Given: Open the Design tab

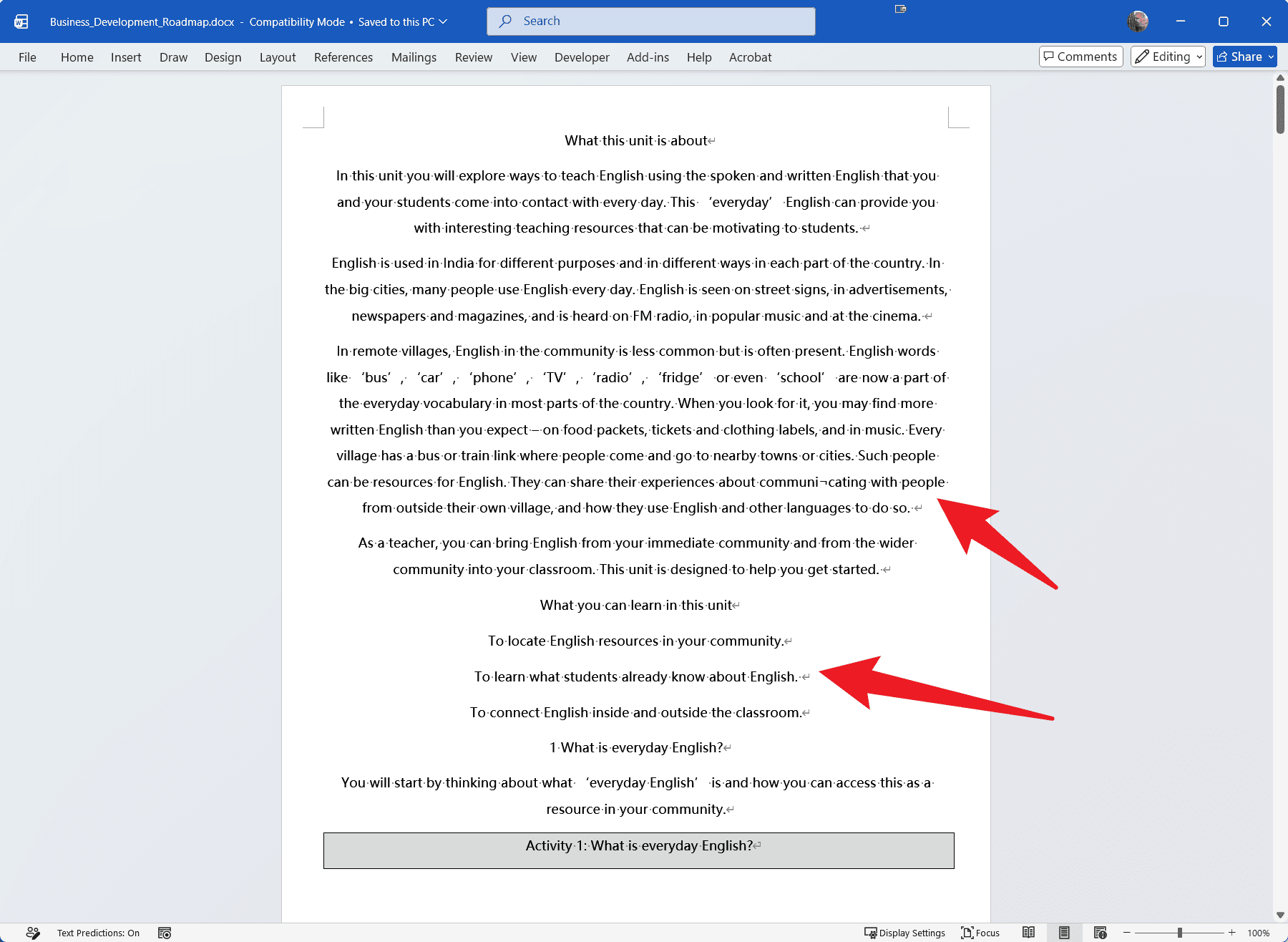Looking at the screenshot, I should [x=223, y=57].
